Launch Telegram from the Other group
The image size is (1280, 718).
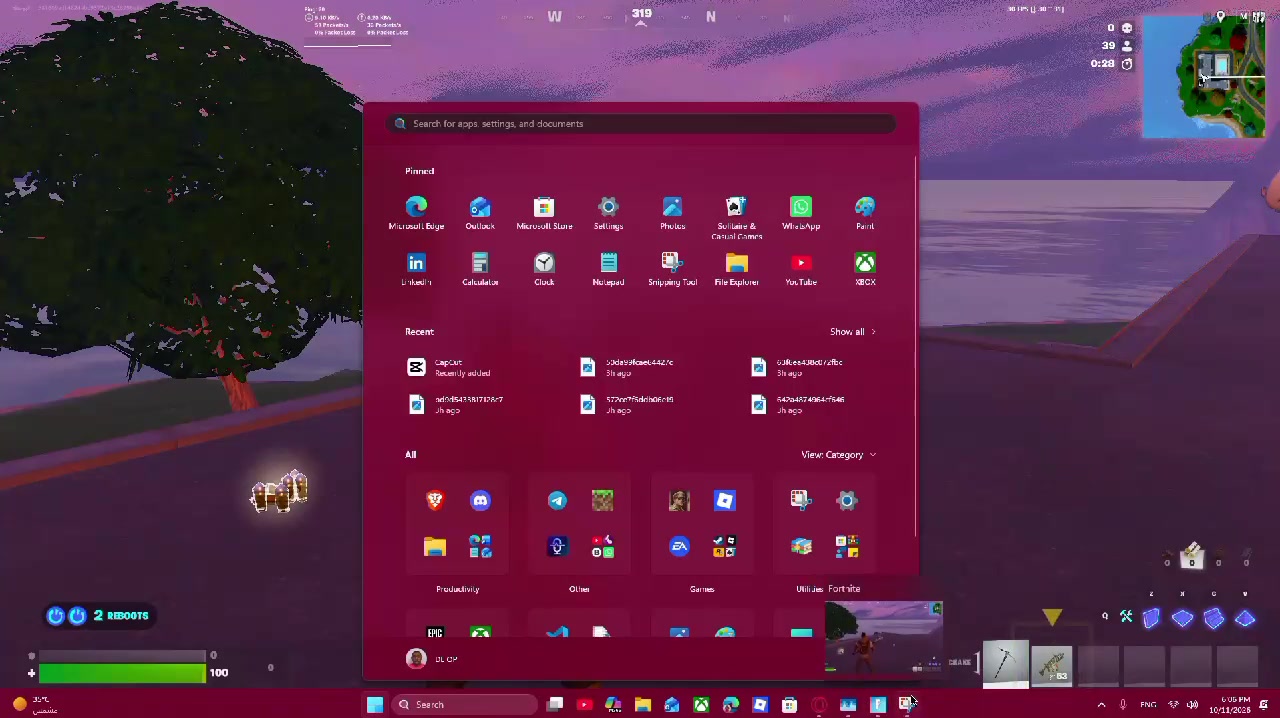pyautogui.click(x=557, y=500)
